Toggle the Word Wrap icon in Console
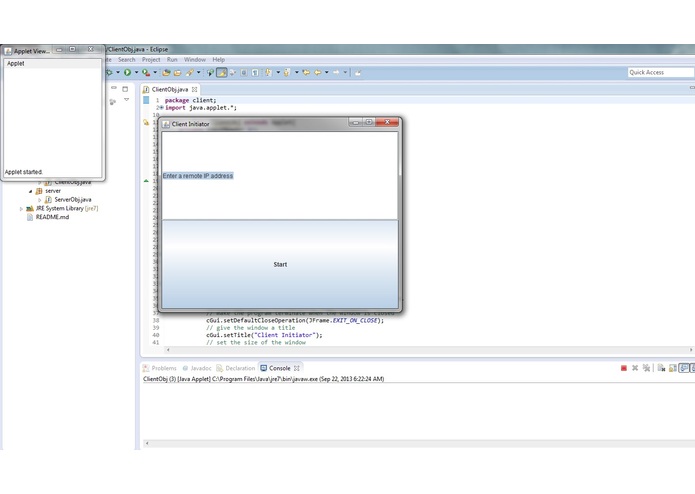This screenshot has width=695, height=494. (684, 368)
